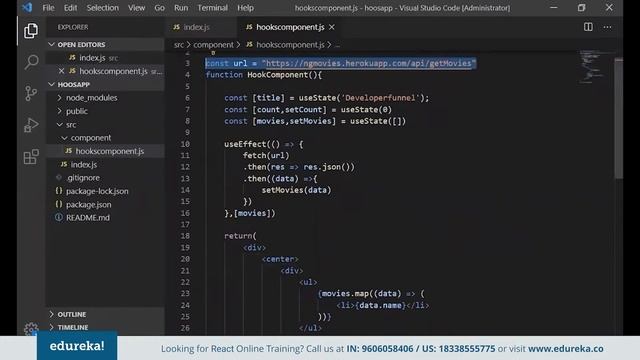Expand the public folder
Viewport: 640px width, 360px height.
click(60, 111)
